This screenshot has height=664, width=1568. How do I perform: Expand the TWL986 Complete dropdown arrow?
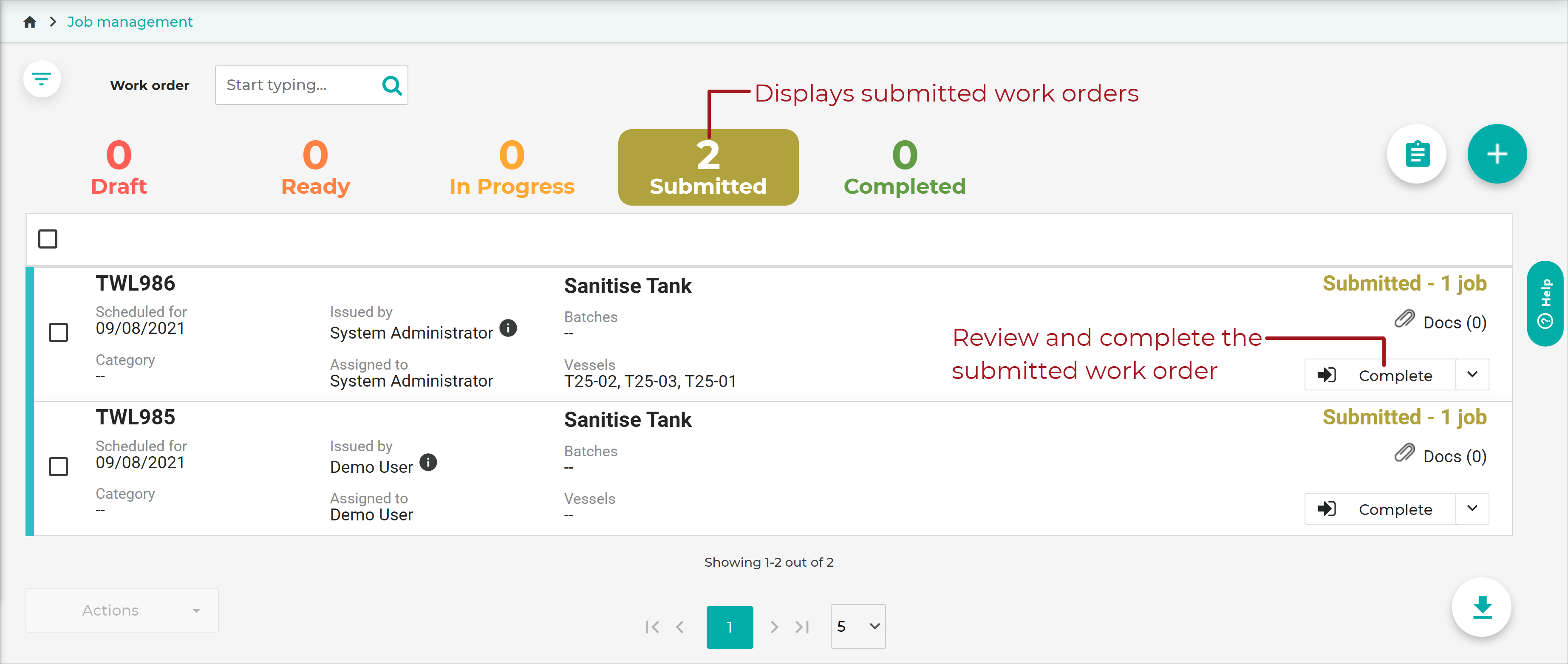tap(1472, 375)
